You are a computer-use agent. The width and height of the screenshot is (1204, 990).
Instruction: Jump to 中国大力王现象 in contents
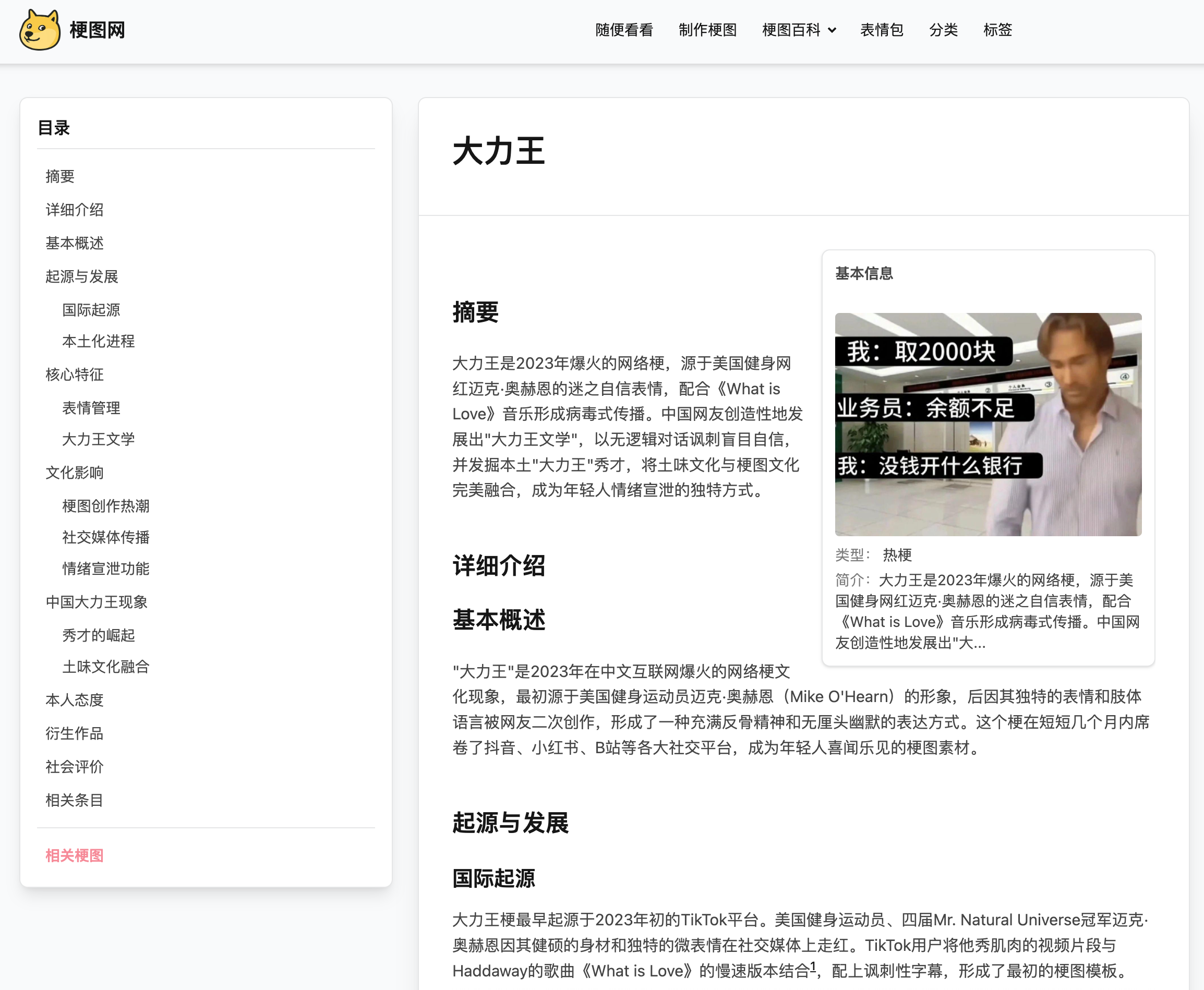click(97, 602)
